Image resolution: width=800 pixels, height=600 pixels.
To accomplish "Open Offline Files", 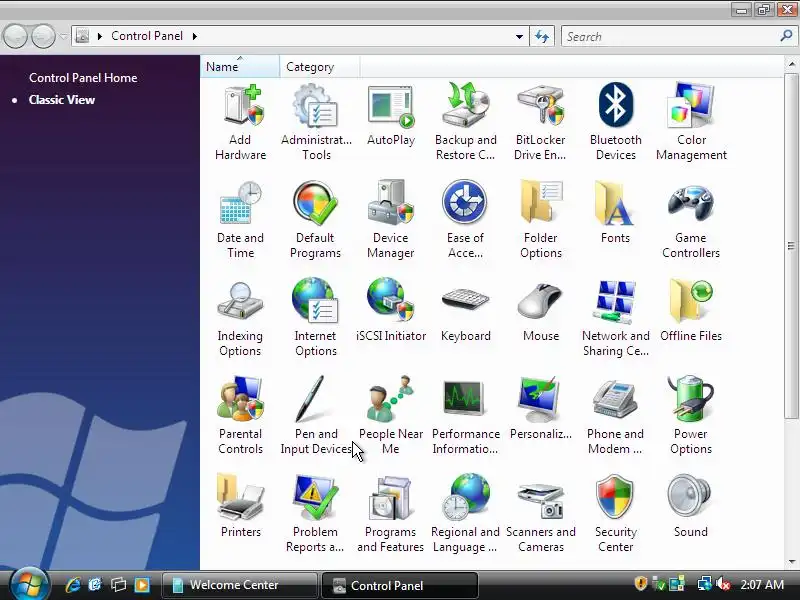I will (691, 311).
